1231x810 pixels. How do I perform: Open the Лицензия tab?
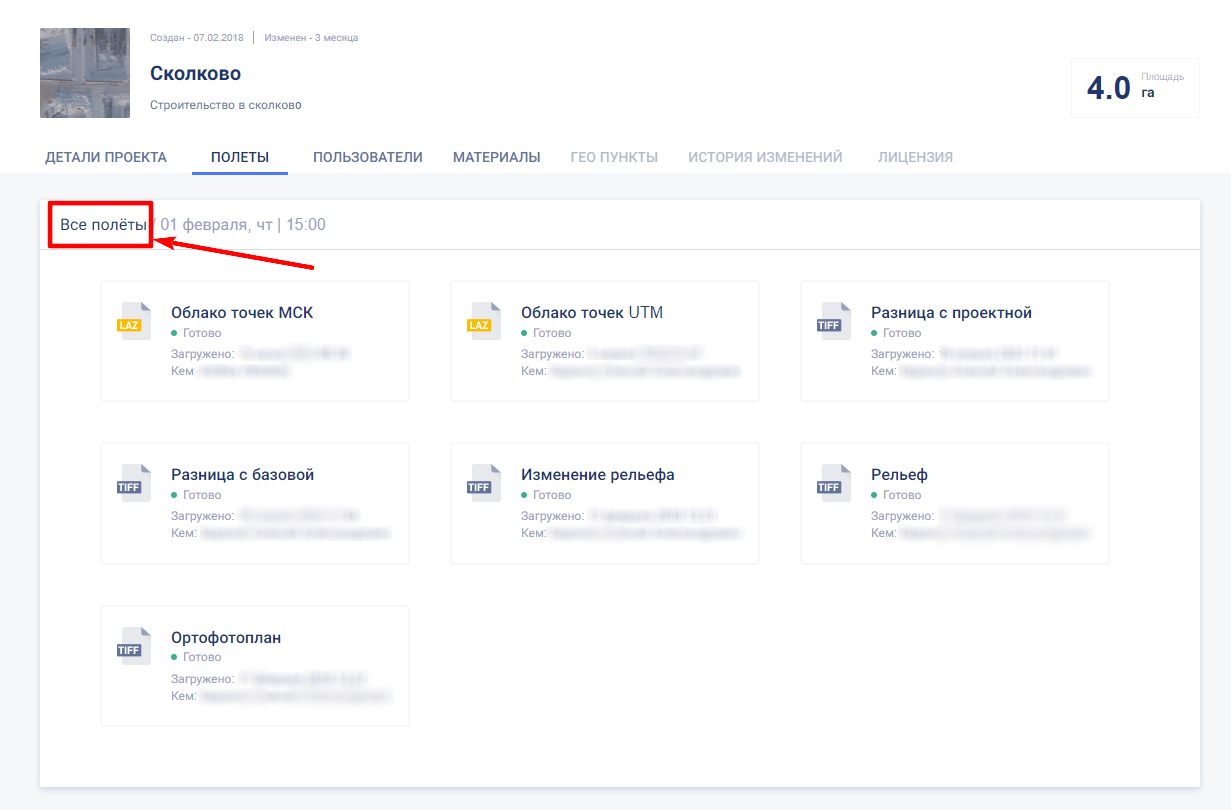tap(915, 157)
